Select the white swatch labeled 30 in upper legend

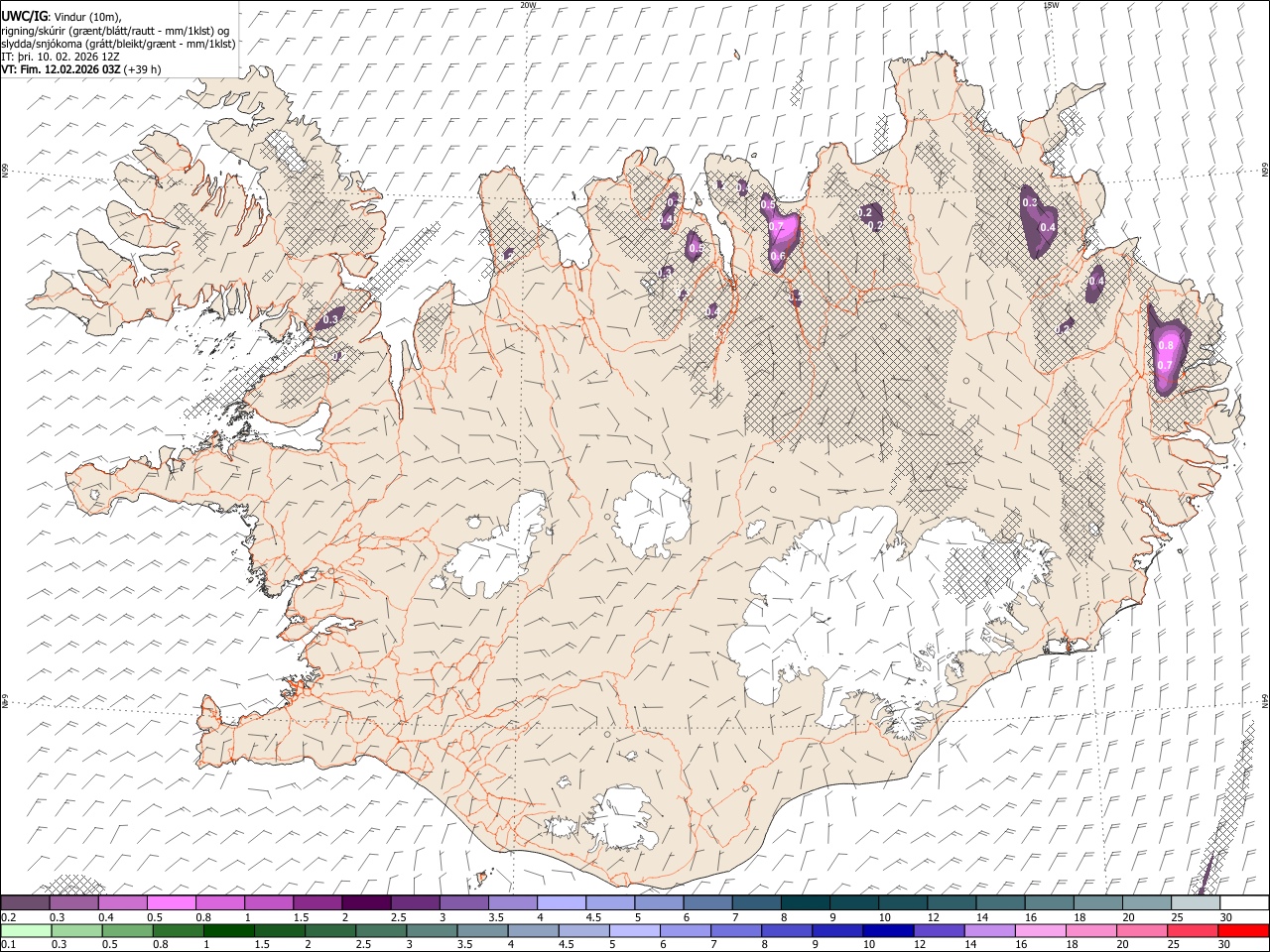[1244, 902]
